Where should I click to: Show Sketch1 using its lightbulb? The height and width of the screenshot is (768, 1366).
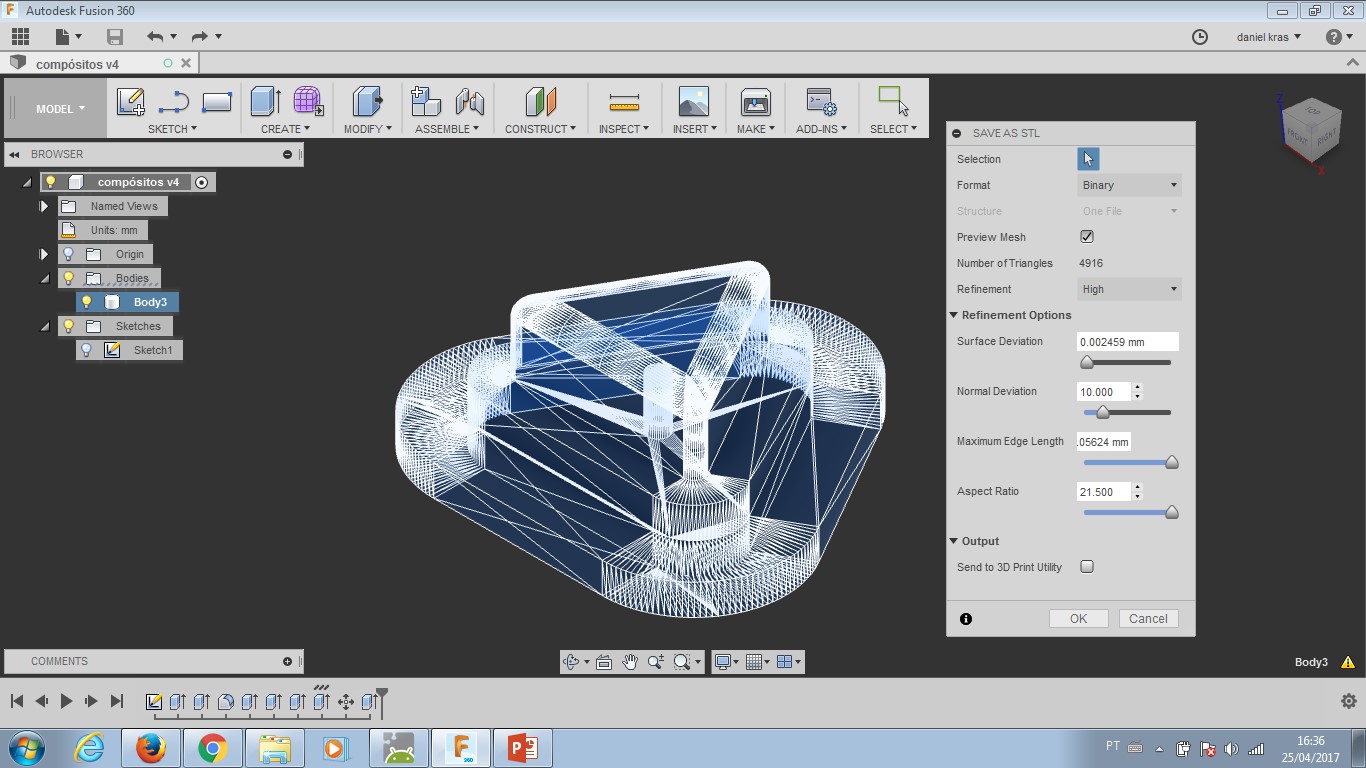click(87, 350)
